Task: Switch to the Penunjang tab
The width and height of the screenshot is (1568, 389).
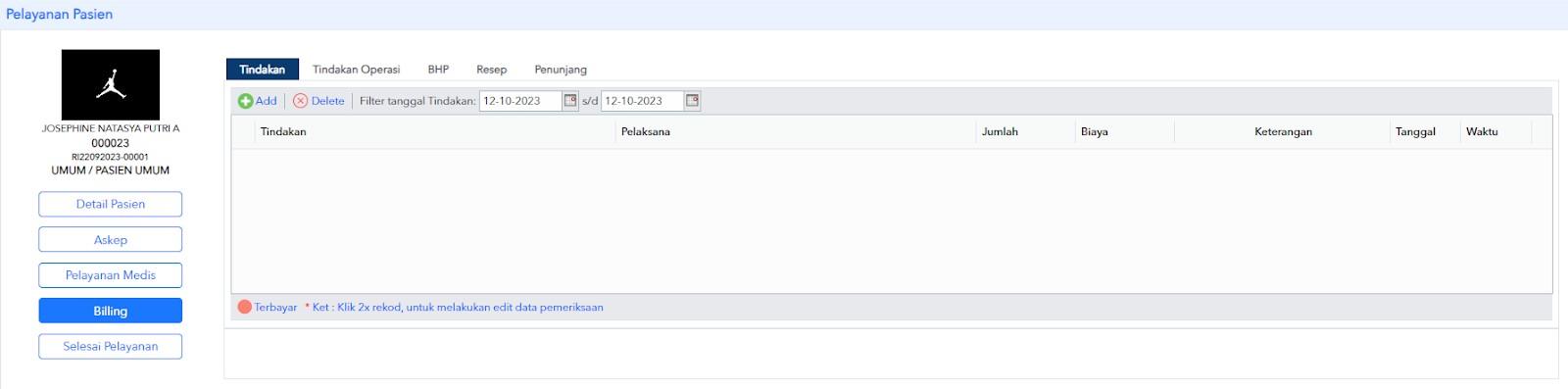Action: [561, 70]
